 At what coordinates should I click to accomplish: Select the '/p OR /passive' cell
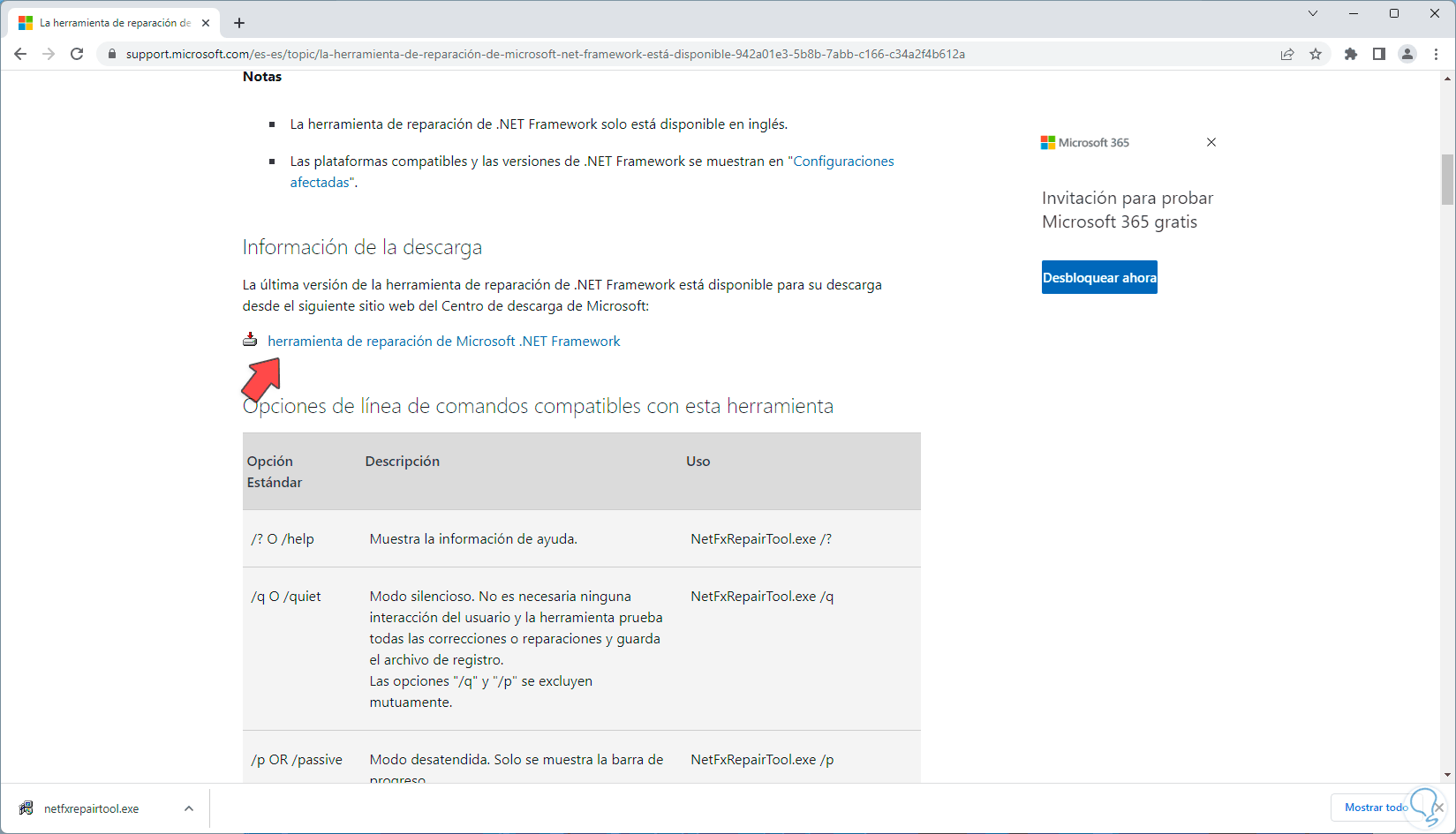(x=297, y=759)
